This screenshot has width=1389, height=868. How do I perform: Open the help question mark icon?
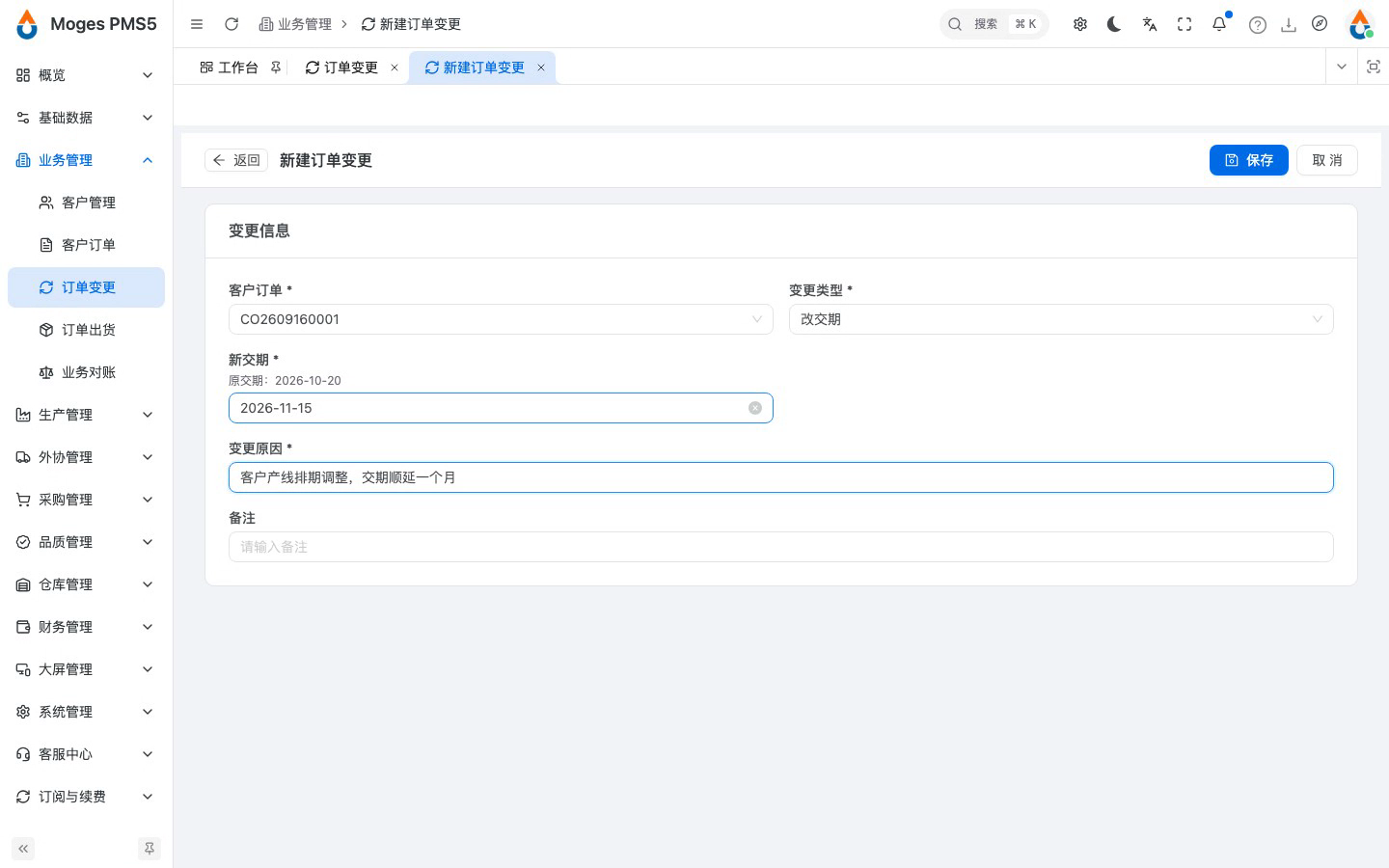point(1258,25)
